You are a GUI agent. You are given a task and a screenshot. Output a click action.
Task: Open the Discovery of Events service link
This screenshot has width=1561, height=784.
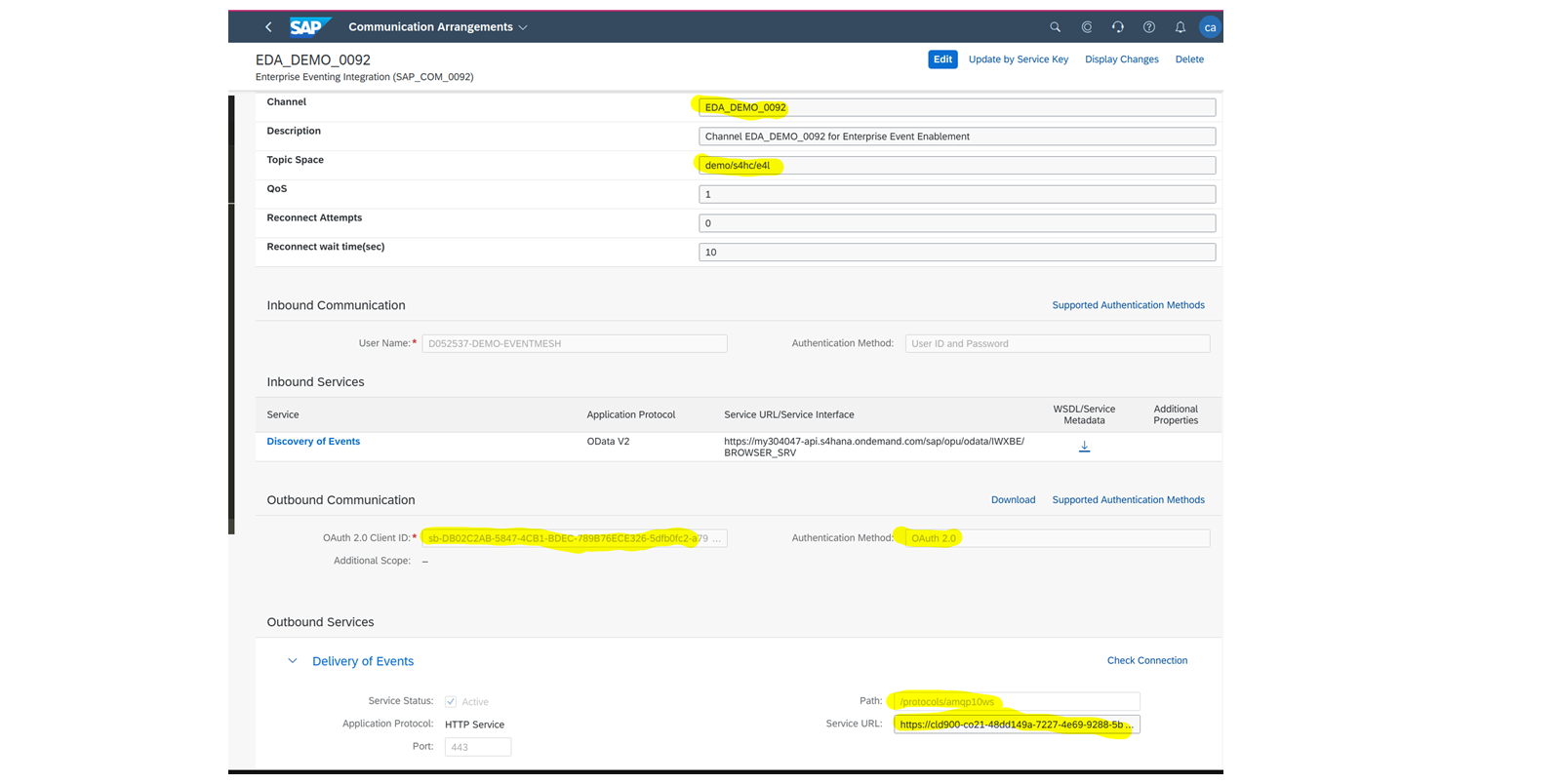pyautogui.click(x=313, y=442)
